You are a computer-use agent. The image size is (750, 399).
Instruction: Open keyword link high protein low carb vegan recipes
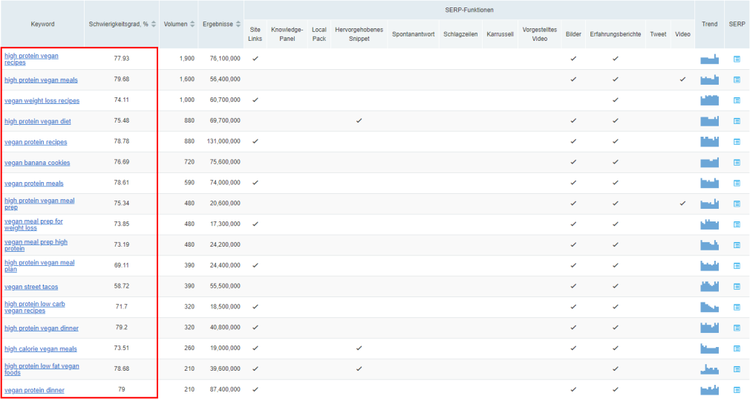(35, 307)
